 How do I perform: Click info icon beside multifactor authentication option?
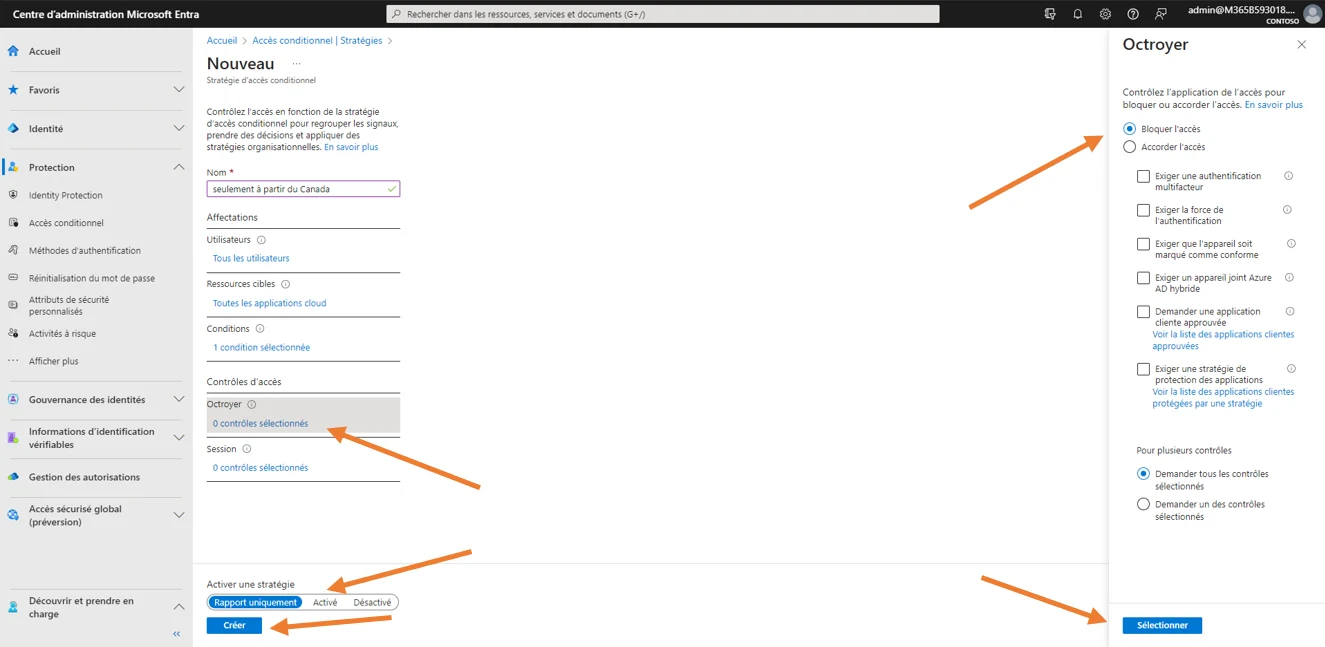pos(1288,176)
